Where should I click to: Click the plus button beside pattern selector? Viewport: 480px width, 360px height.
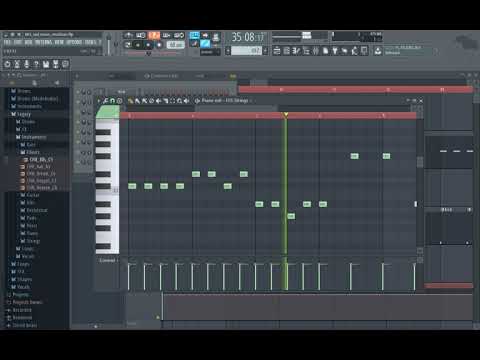click(265, 51)
